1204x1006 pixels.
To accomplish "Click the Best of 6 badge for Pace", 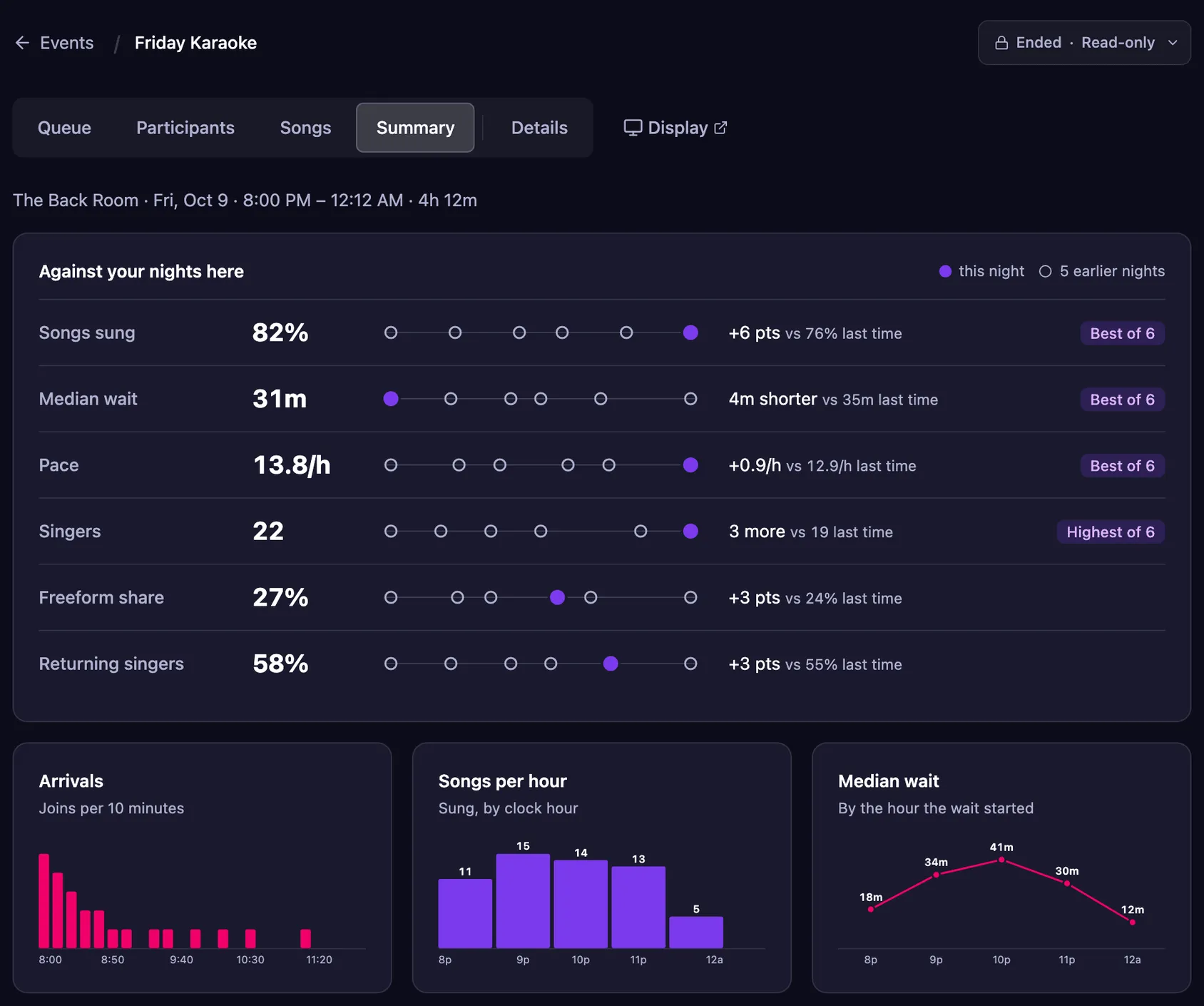I will click(x=1122, y=466).
